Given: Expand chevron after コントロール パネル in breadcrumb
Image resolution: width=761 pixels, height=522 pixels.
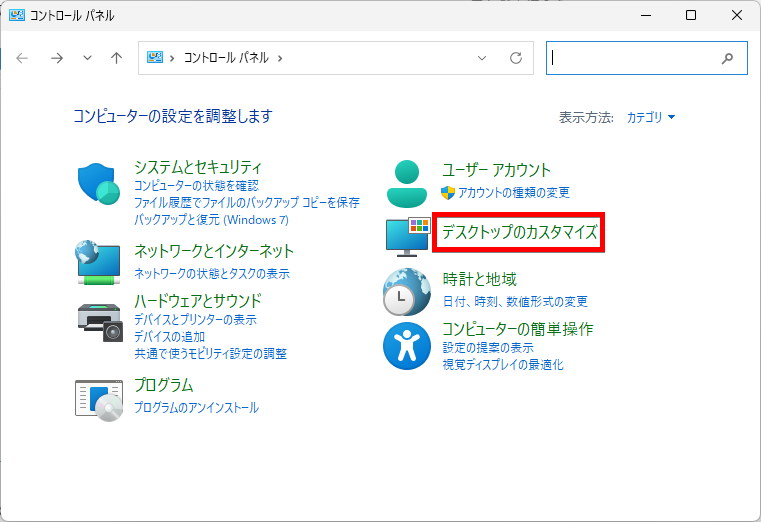Looking at the screenshot, I should (280, 58).
